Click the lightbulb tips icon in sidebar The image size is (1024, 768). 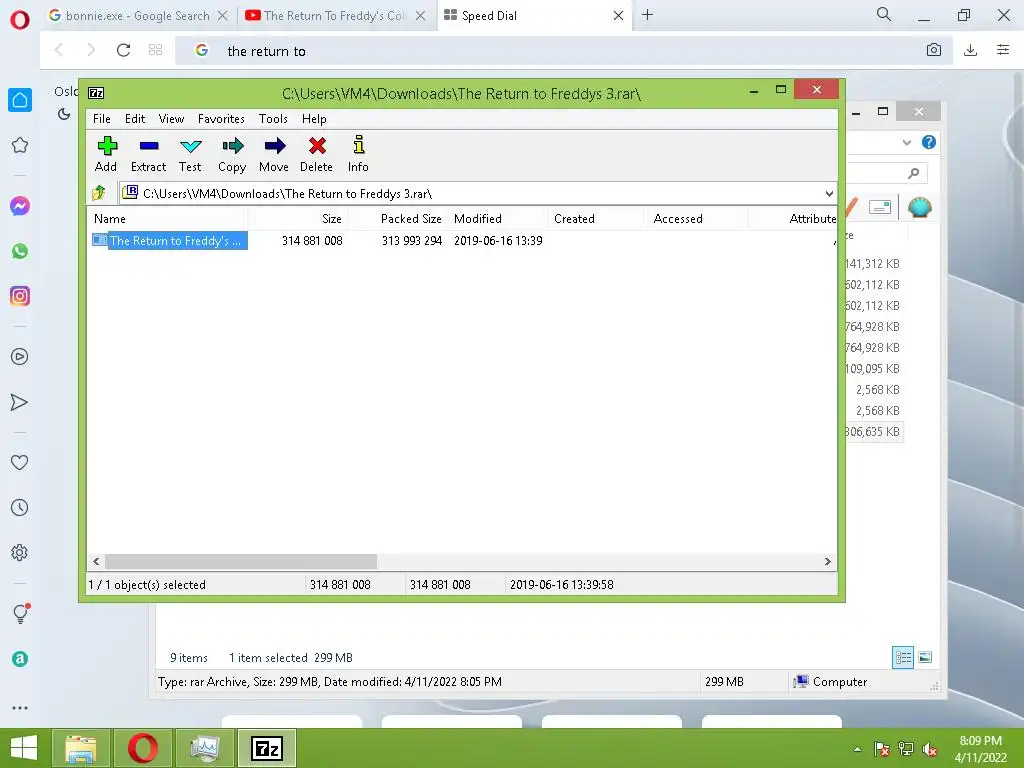20,614
